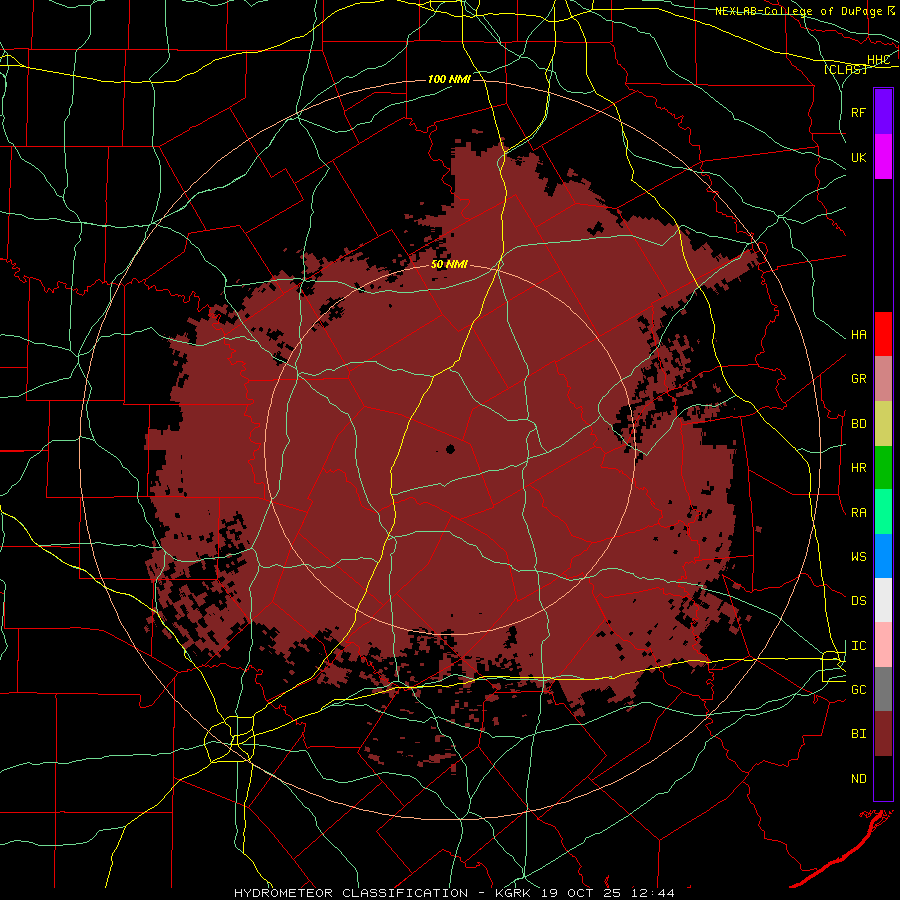Screen dimensions: 900x900
Task: Click the WS blue legend swatch
Action: click(883, 556)
